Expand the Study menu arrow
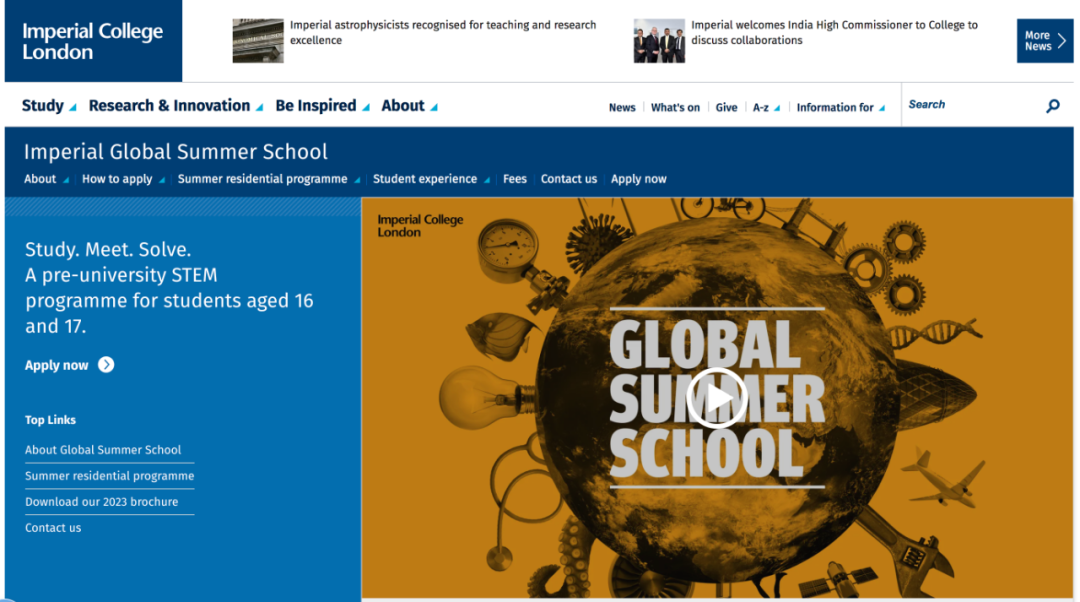Image resolution: width=1080 pixels, height=602 pixels. 72,107
